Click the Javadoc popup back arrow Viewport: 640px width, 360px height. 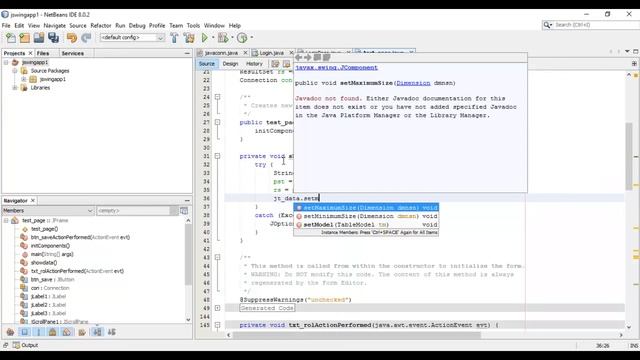(299, 58)
